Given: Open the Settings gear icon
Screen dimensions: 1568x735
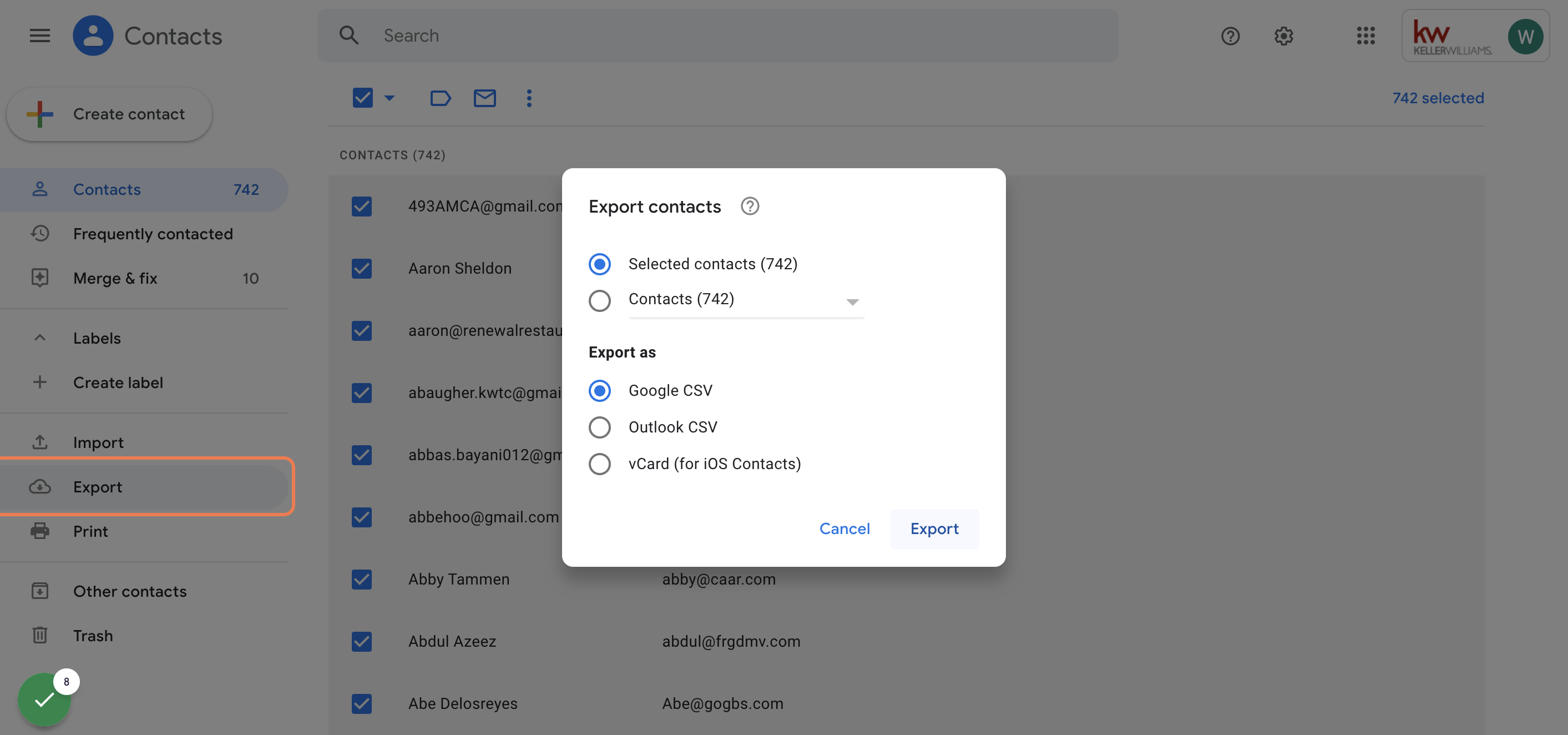Looking at the screenshot, I should click(1283, 36).
